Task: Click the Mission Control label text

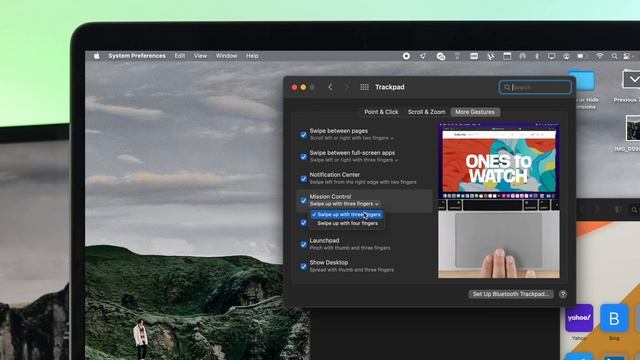Action: click(x=330, y=196)
